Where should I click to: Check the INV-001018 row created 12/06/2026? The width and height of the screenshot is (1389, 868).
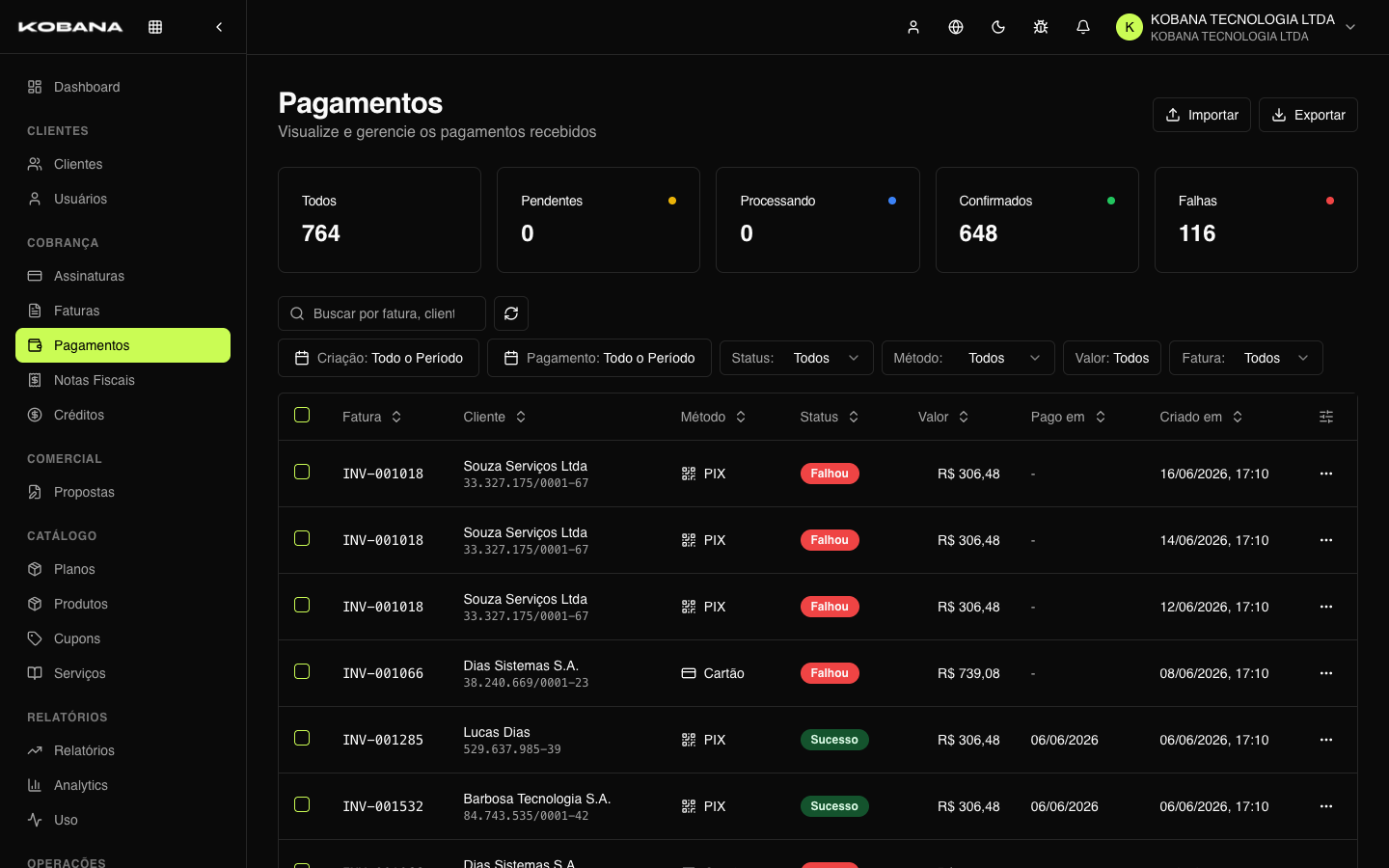pos(302,605)
